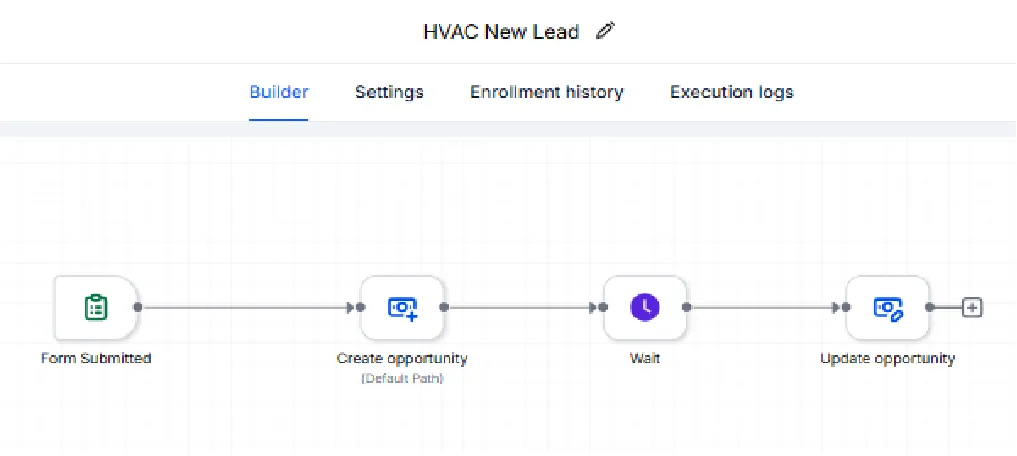Click input connector dot of Create opportunity node

tap(361, 307)
